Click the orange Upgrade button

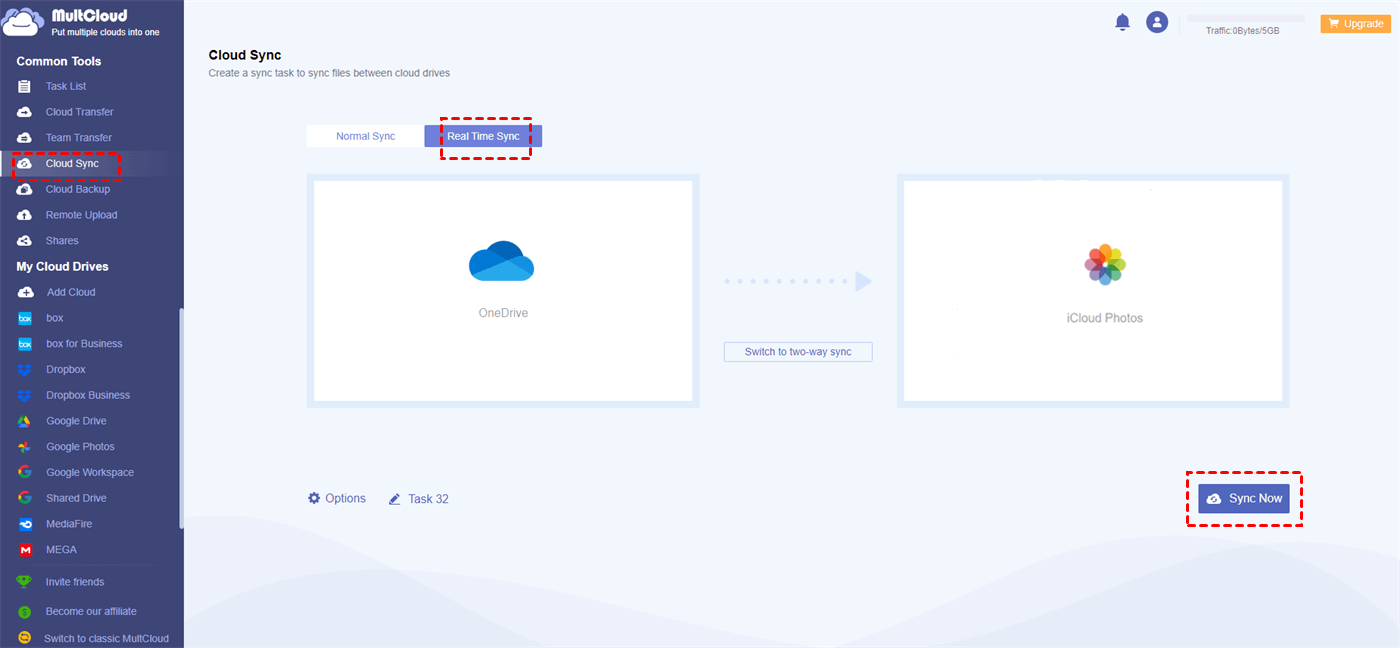1356,24
